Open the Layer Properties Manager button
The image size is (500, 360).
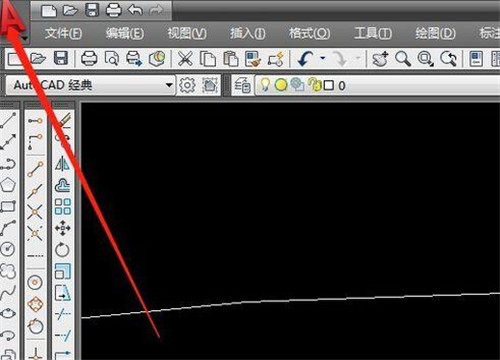(242, 85)
